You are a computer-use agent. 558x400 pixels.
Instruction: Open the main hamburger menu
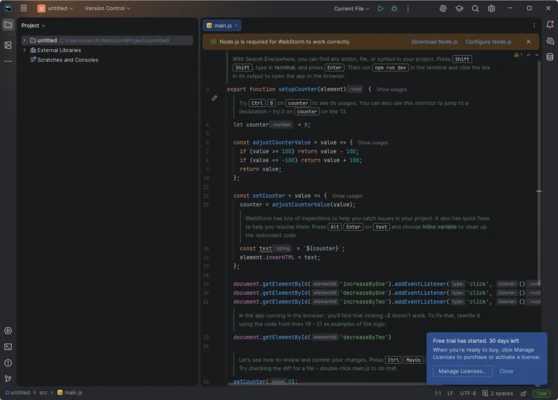23,8
